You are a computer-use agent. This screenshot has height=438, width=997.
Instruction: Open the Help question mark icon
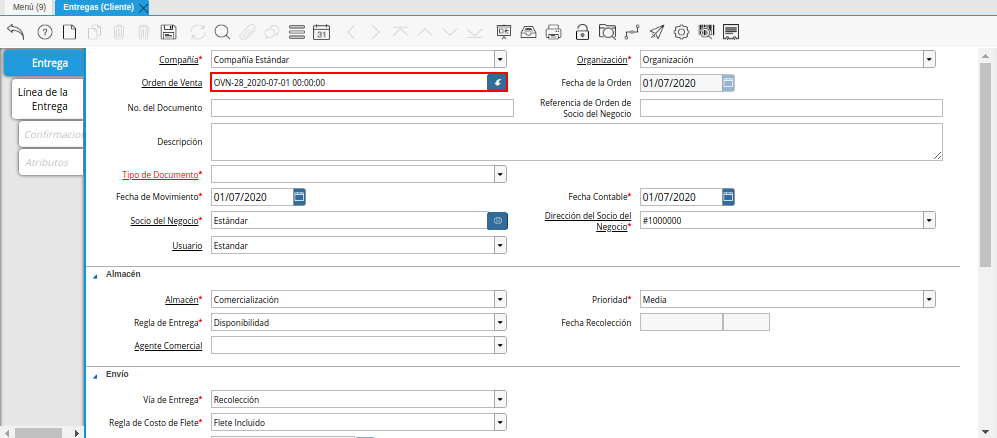click(x=45, y=32)
